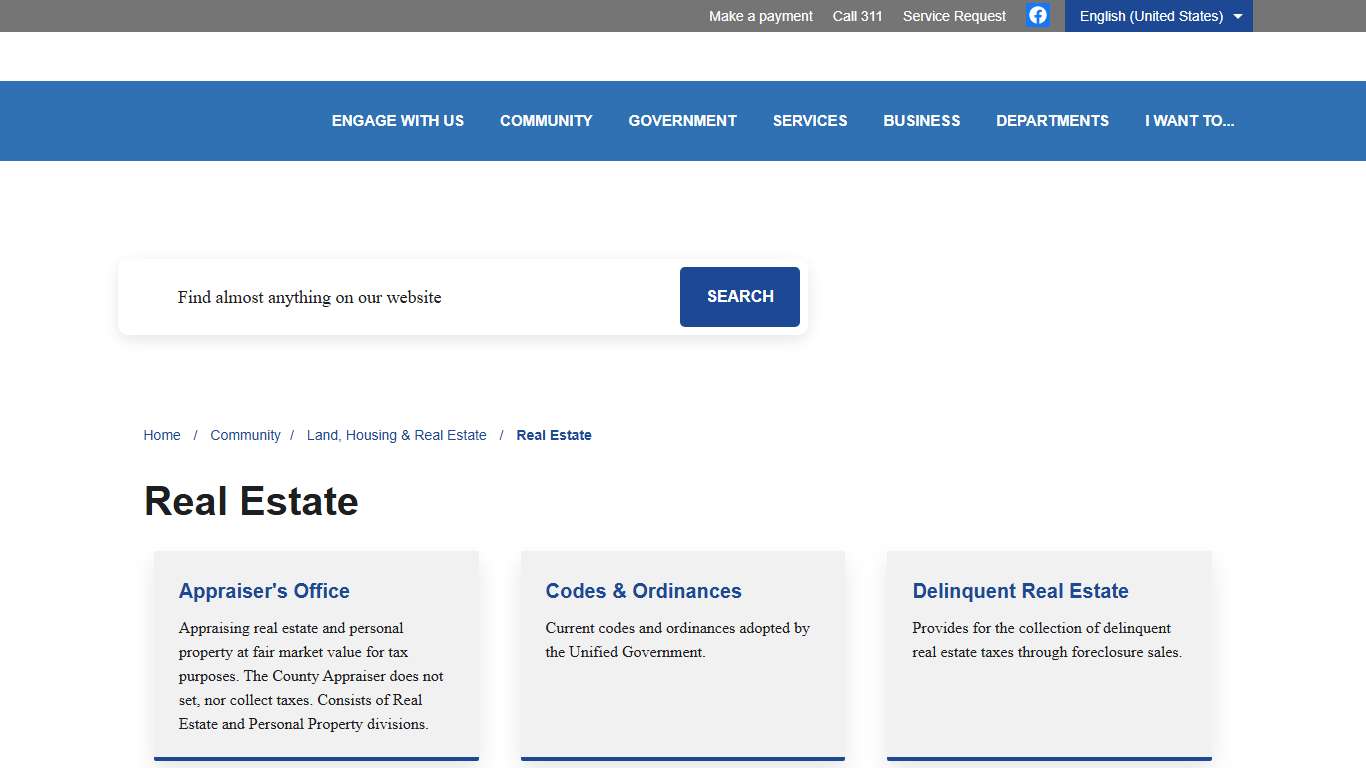Open the Appraiser's Office card
The width and height of the screenshot is (1366, 768).
pyautogui.click(x=264, y=591)
